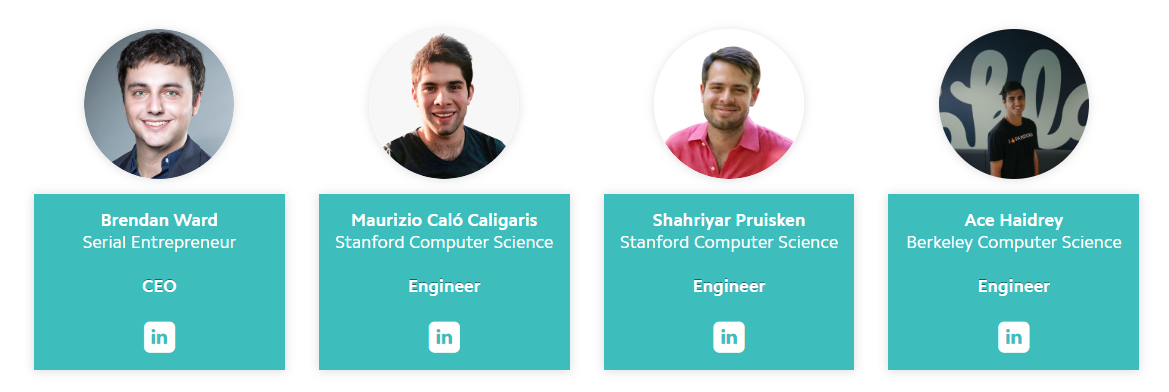Viewport: 1169px width, 392px height.
Task: Click Brendan Ward's circular profile photo
Action: [x=160, y=104]
